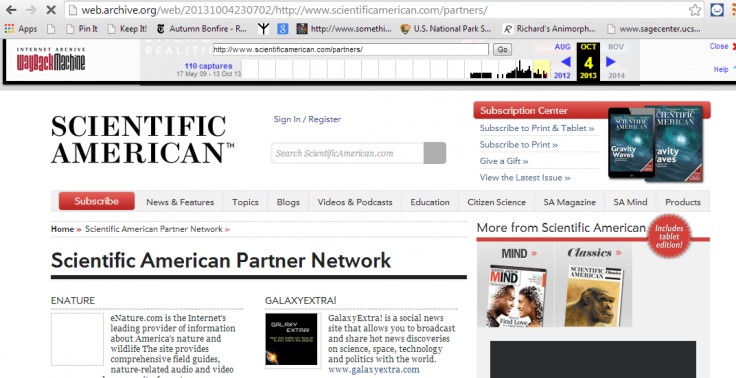This screenshot has width=736, height=378.
Task: Open the Autumn Bonfire bookmark
Action: (x=201, y=29)
